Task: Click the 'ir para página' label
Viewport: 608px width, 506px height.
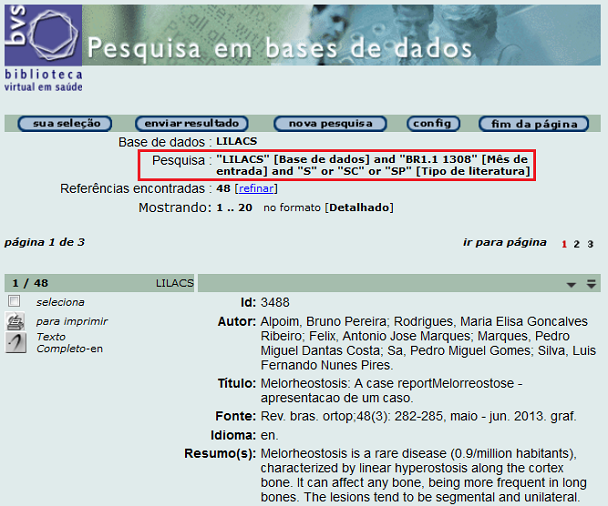Action: point(504,242)
